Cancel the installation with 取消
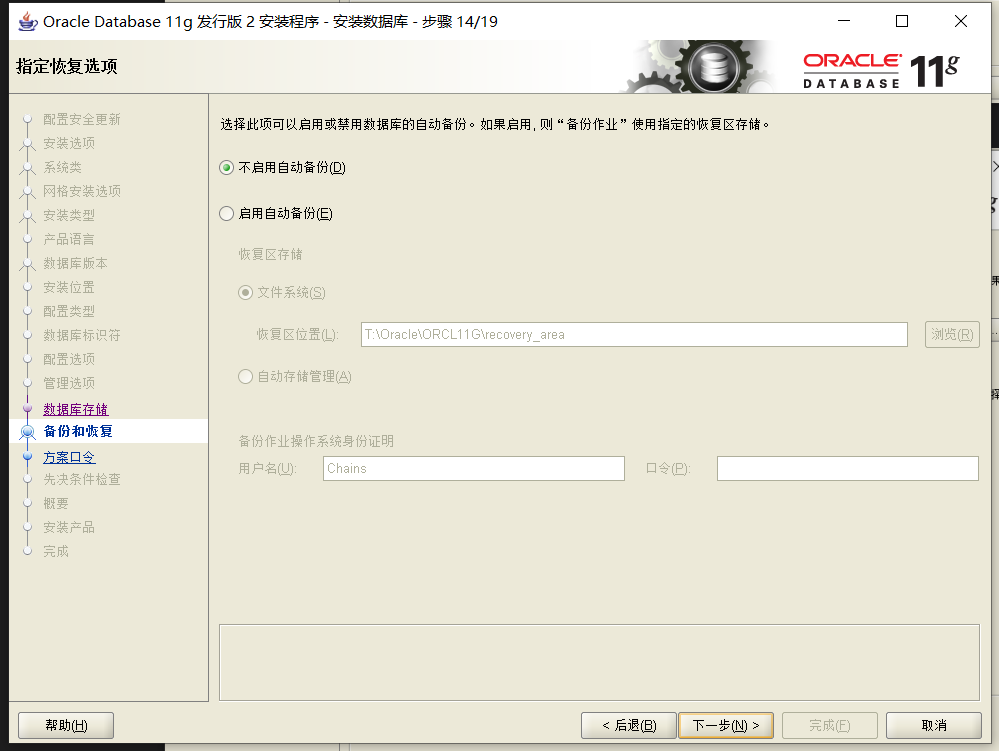Viewport: 999px width, 751px height. (x=933, y=725)
